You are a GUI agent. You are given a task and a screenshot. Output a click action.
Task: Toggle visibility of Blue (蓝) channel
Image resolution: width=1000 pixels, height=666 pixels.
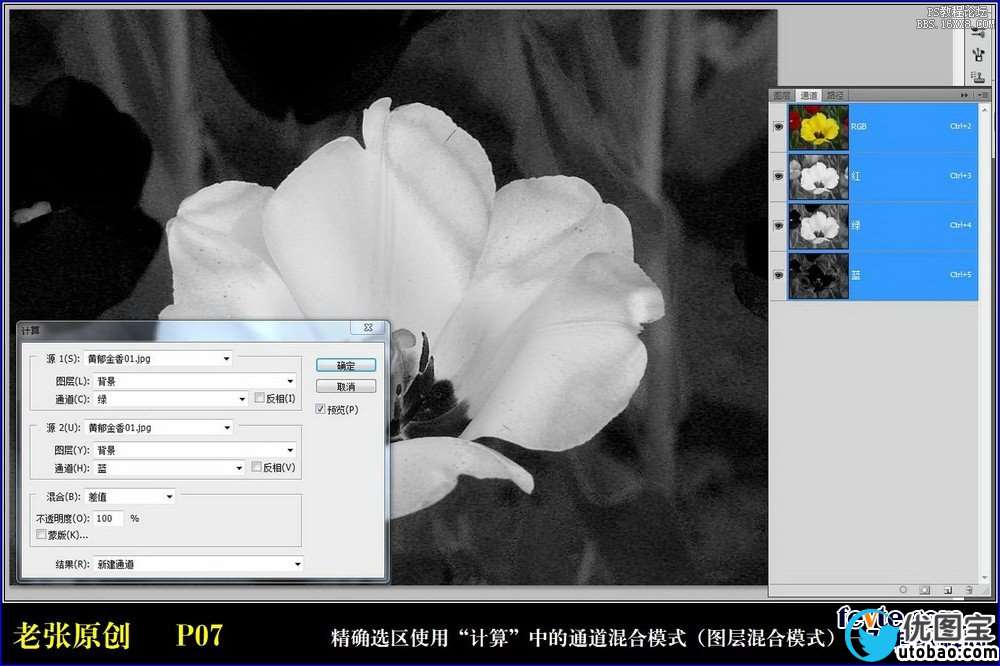click(x=778, y=274)
